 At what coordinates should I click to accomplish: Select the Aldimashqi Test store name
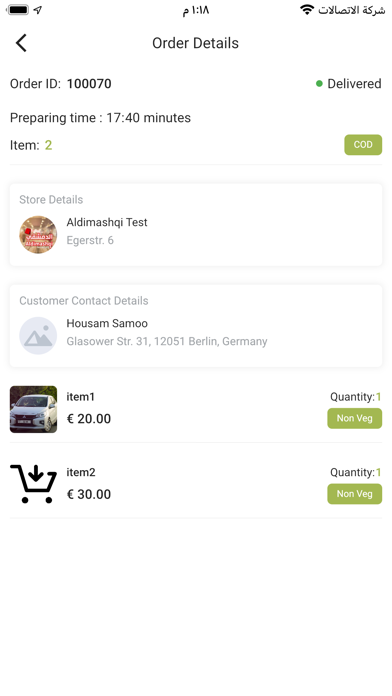[x=107, y=222]
